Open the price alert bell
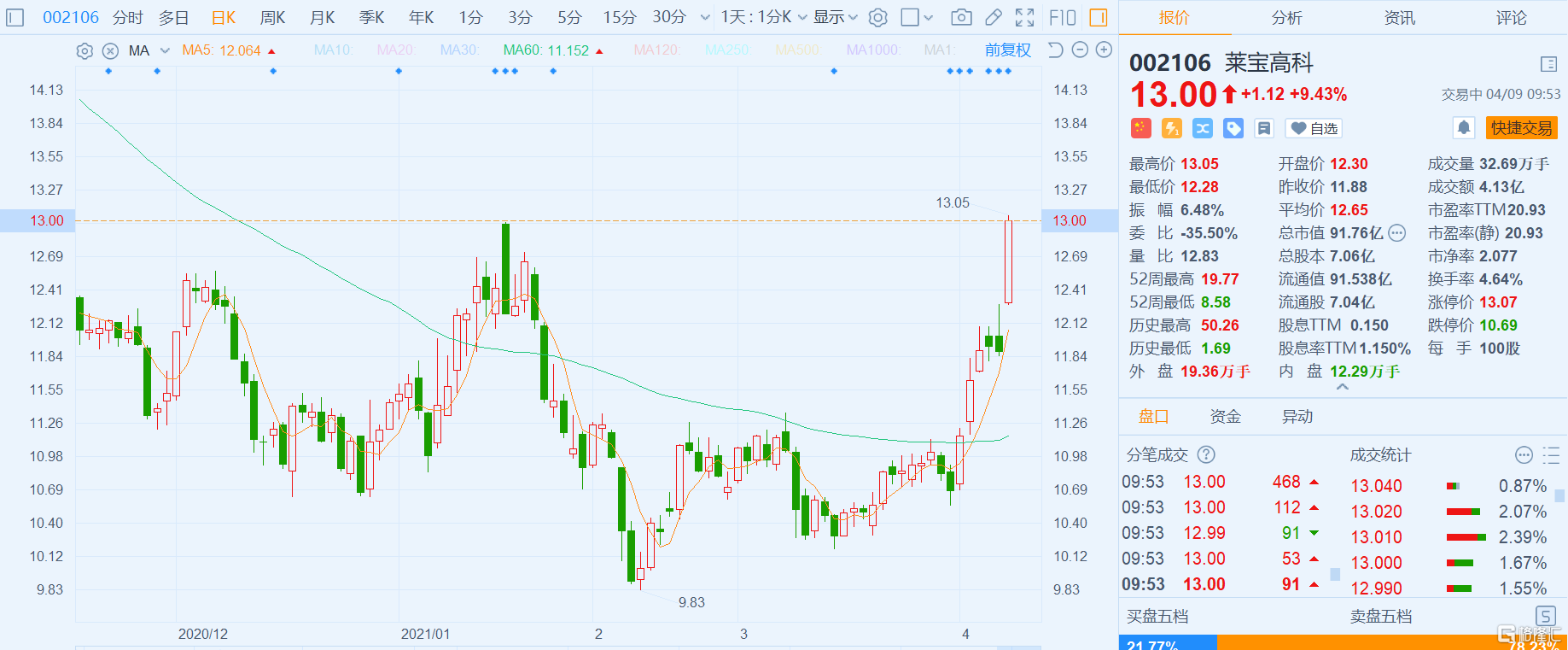 1464,128
